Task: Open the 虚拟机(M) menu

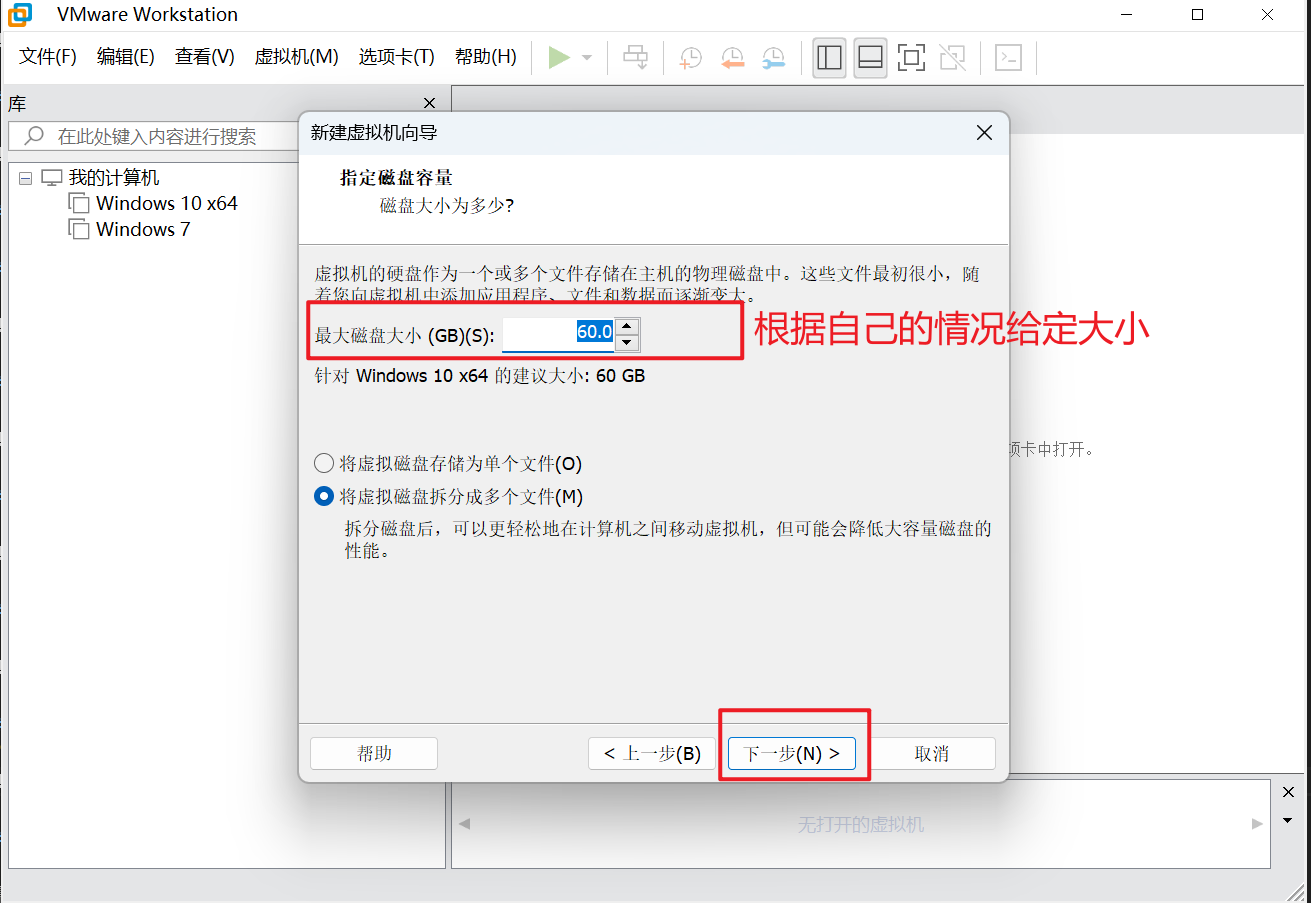Action: click(297, 57)
